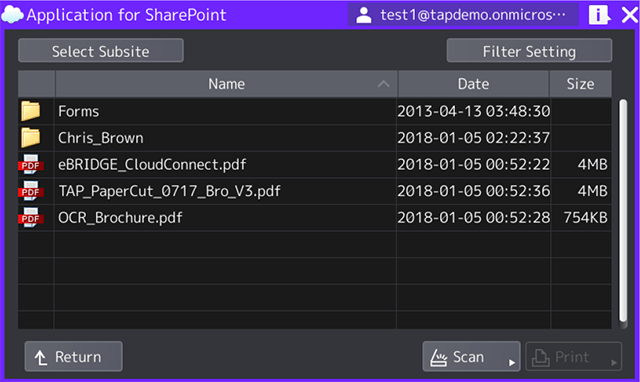Click date 2018-01-05 00:52:28

tap(473, 218)
